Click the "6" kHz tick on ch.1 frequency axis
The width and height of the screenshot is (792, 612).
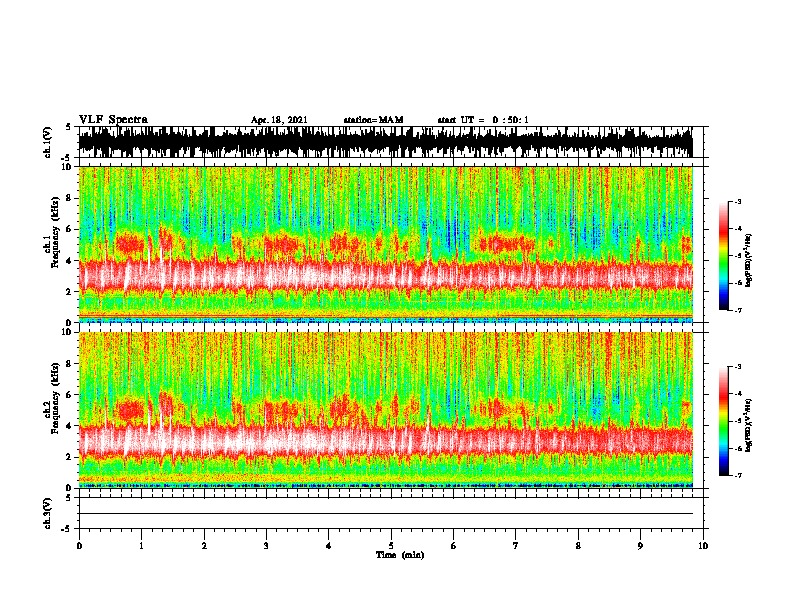coord(70,230)
